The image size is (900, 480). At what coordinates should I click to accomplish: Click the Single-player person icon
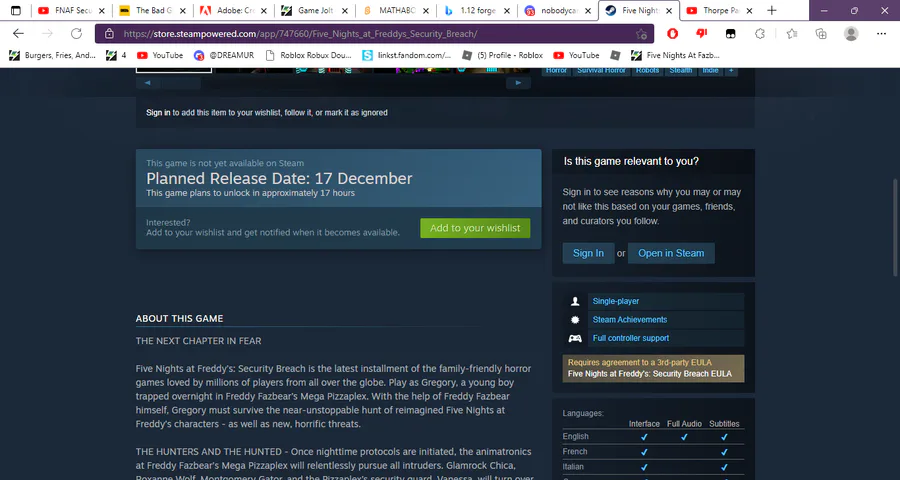click(x=575, y=301)
